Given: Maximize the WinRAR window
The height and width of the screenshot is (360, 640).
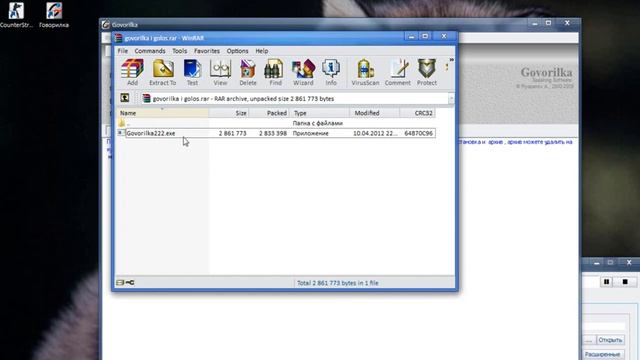Looking at the screenshot, I should click(425, 36).
